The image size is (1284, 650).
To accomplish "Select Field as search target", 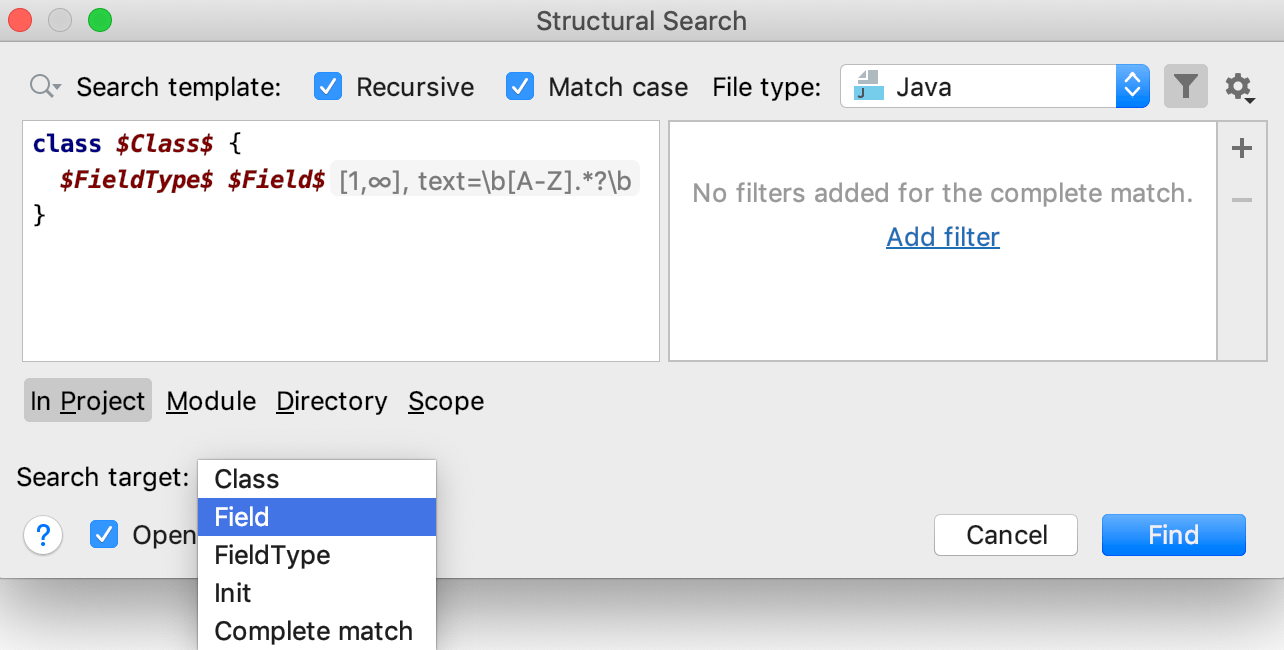I will pos(317,517).
